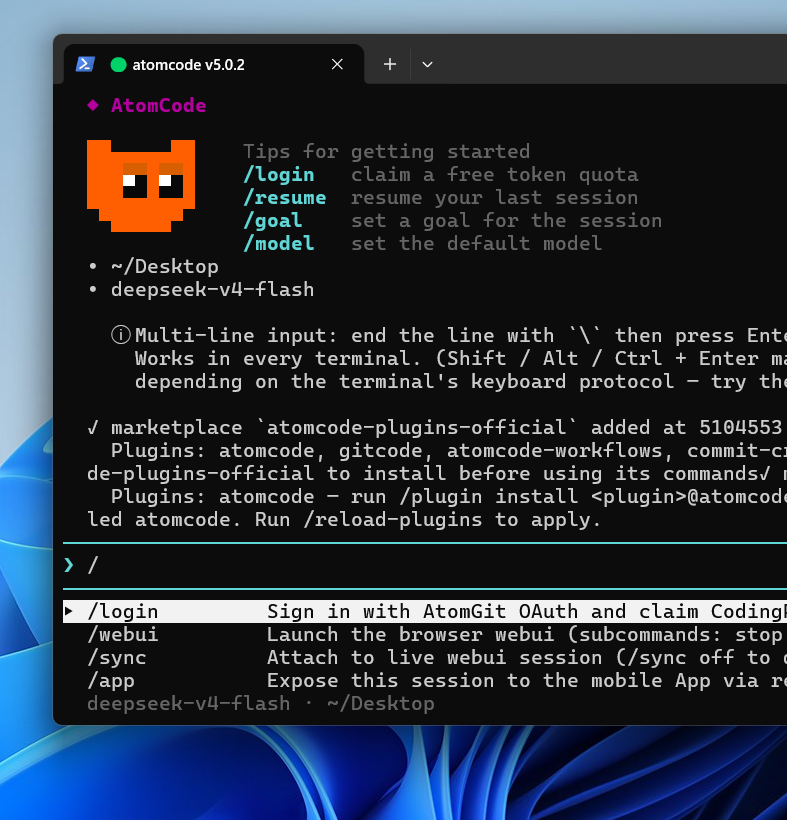The height and width of the screenshot is (820, 787).
Task: Click the checkmark before marketplace line
Action: (x=93, y=427)
